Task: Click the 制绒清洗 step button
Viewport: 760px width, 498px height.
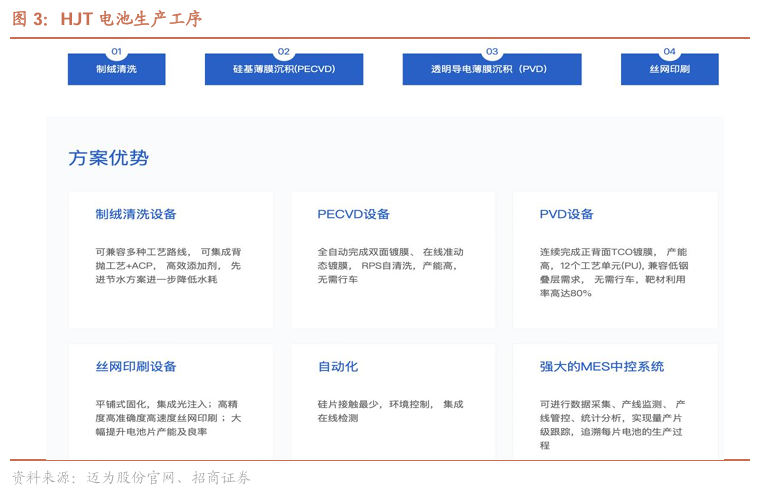Action: tap(116, 69)
